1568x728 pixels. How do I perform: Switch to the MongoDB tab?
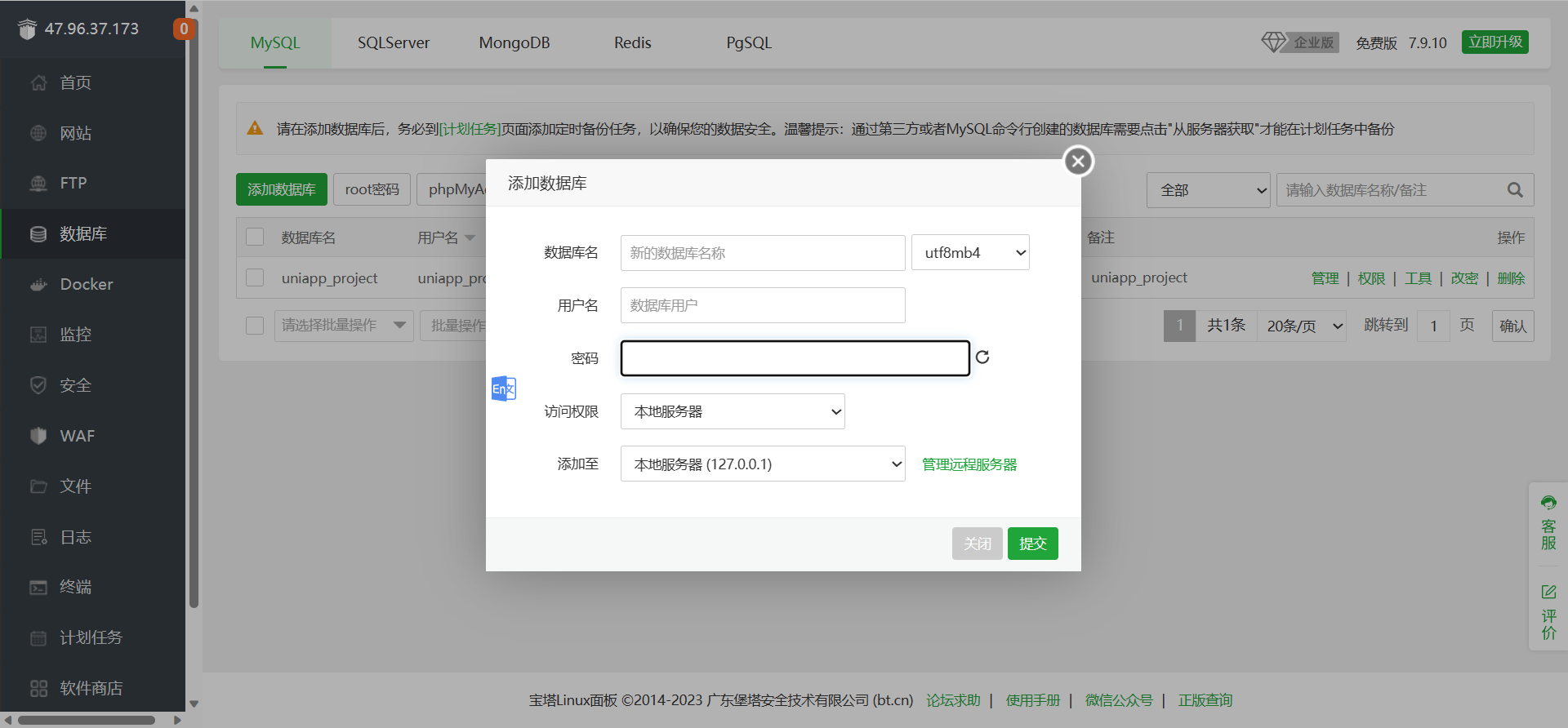click(x=514, y=42)
